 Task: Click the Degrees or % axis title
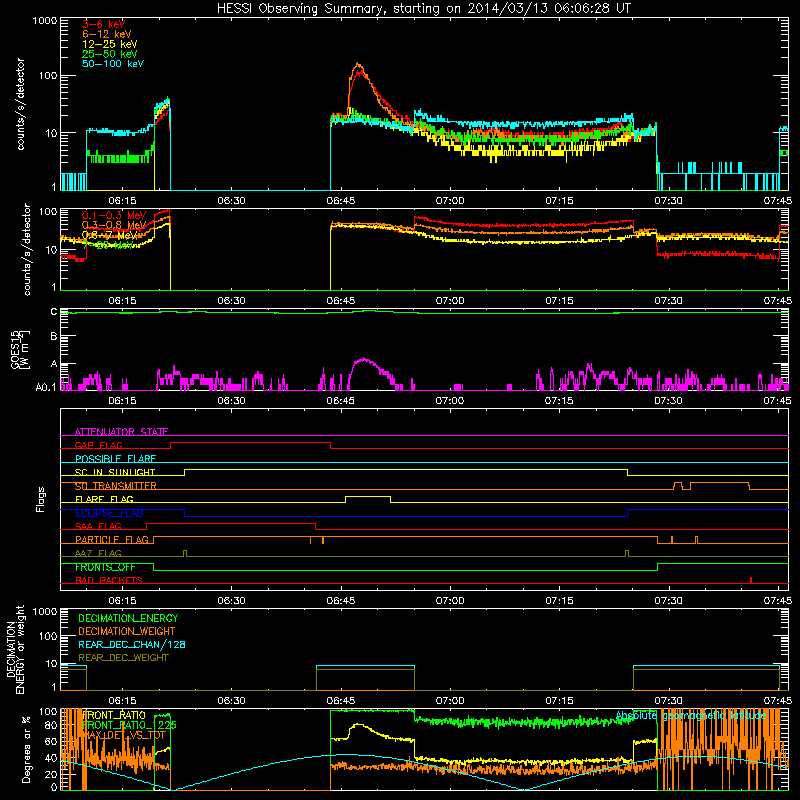point(26,750)
